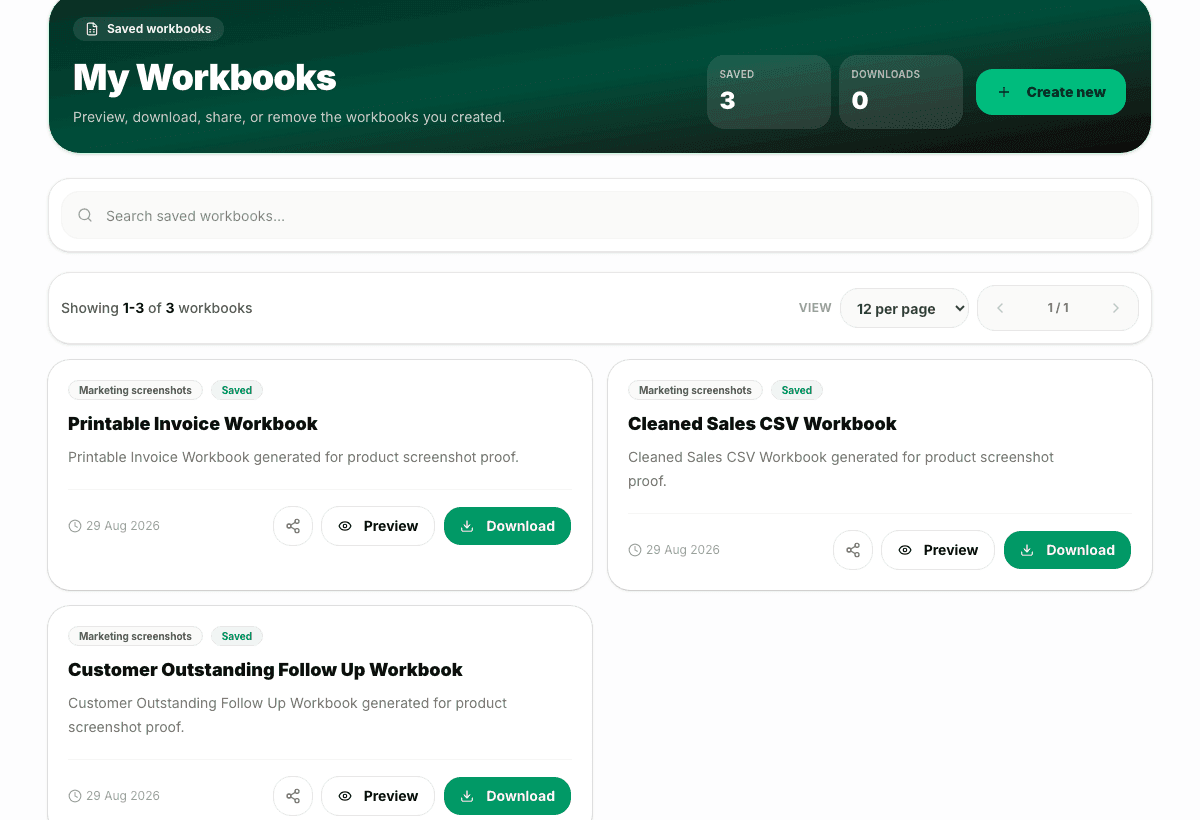Click the SAVED count card
Viewport: 1200px width, 820px height.
(769, 92)
